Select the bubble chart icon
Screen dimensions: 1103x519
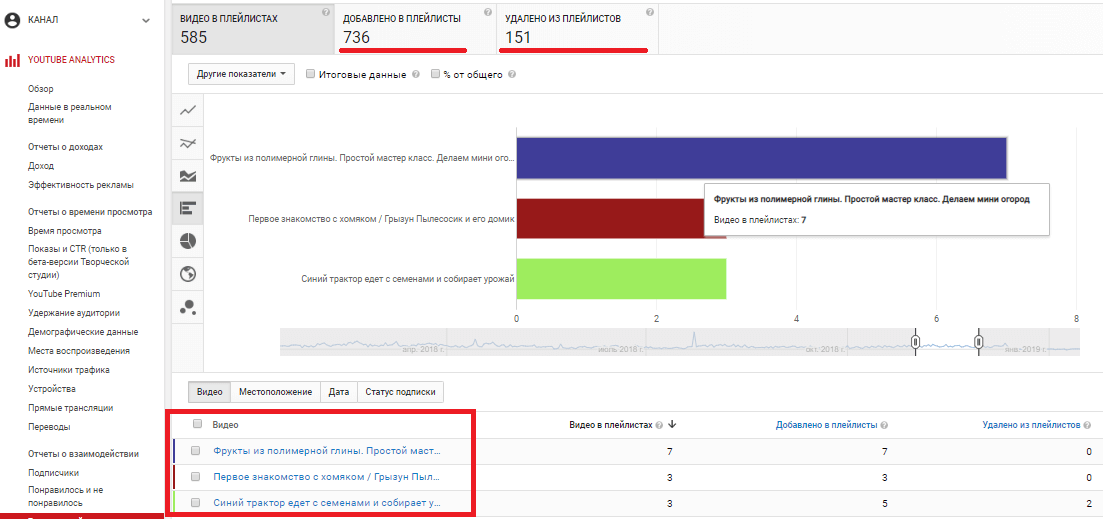pos(187,307)
